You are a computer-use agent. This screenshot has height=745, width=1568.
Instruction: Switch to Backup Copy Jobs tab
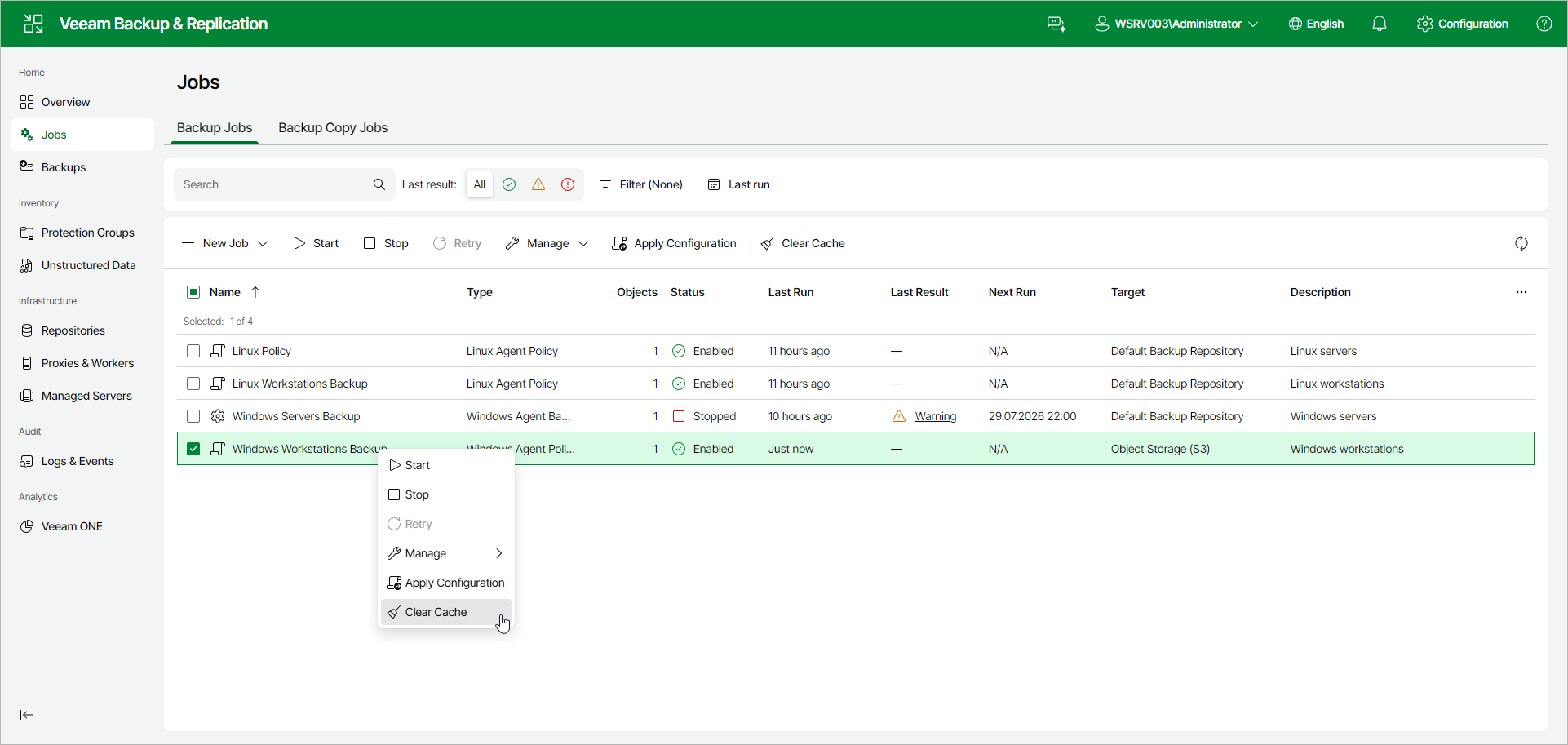(x=333, y=128)
